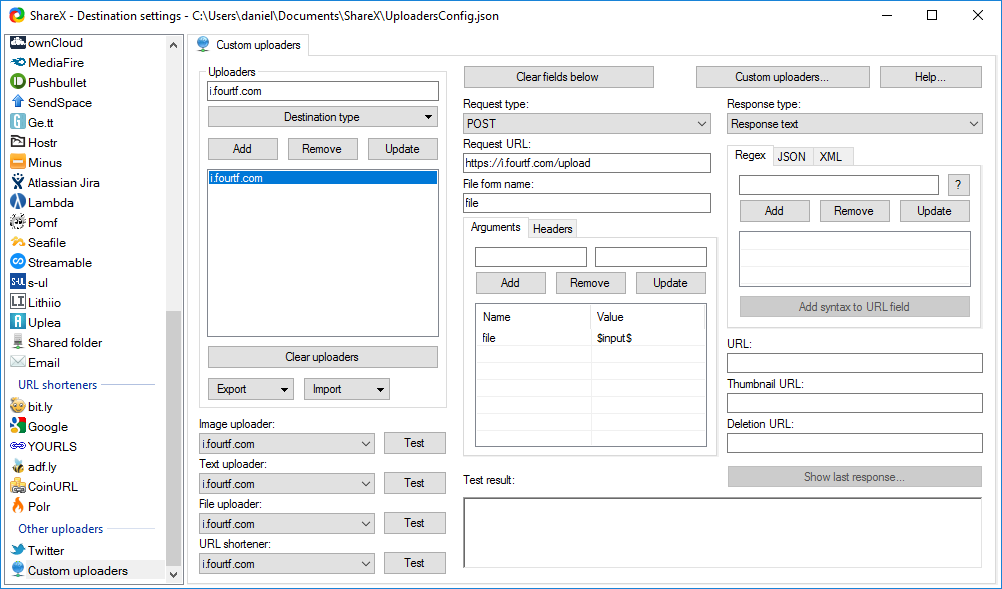Click the Lambda icon
Viewport: 1002px width, 589px height.
(x=18, y=203)
